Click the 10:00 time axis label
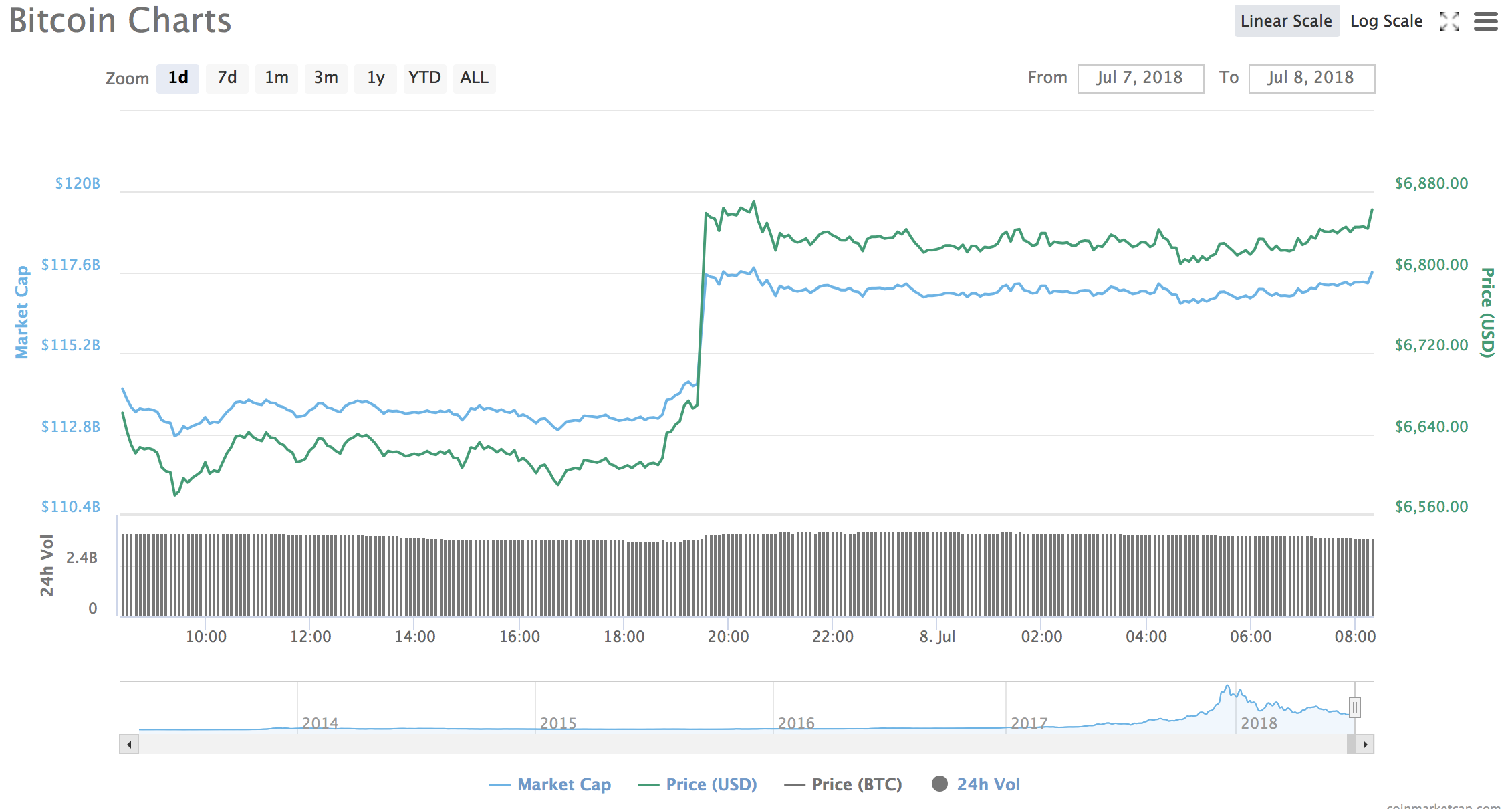 click(x=206, y=637)
